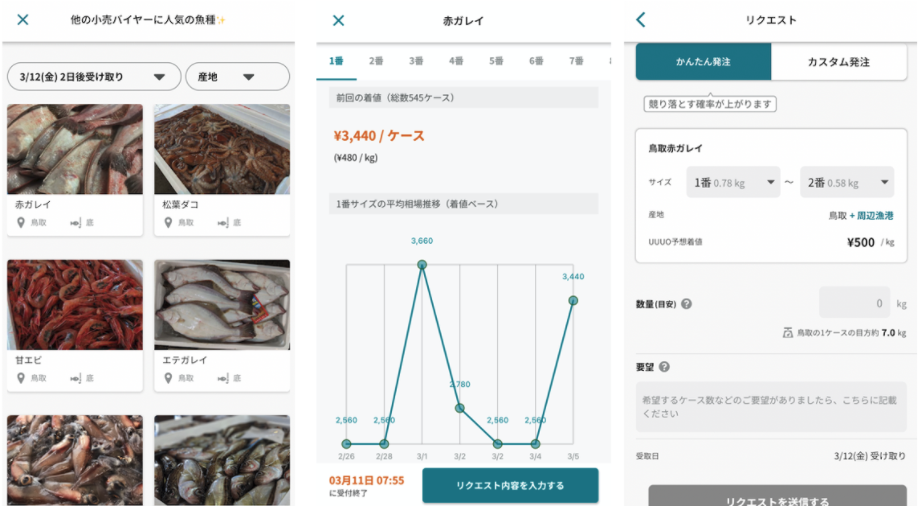Open the 2番 0.58 kg size dropdown

pyautogui.click(x=847, y=183)
